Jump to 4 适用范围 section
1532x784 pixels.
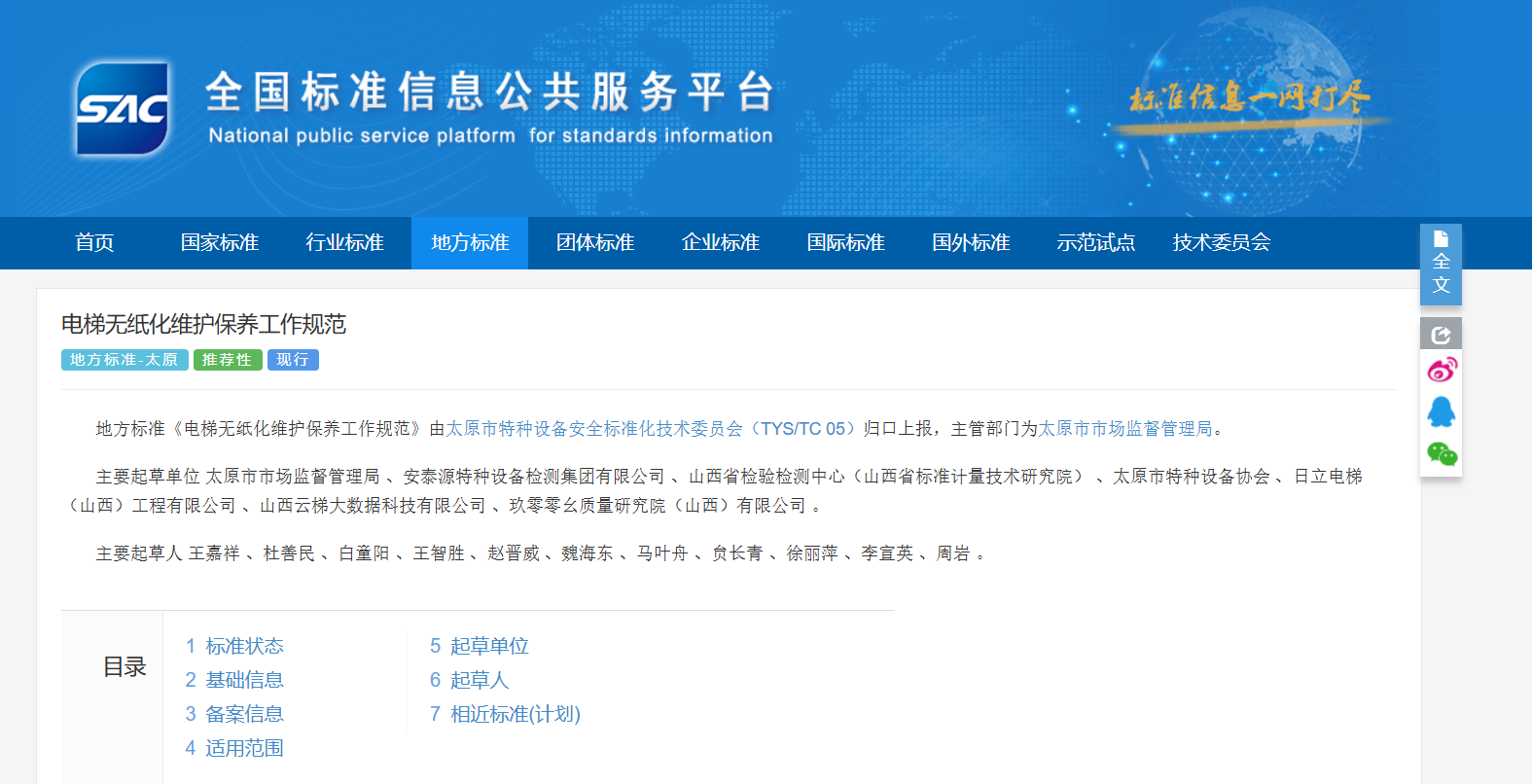click(x=234, y=748)
